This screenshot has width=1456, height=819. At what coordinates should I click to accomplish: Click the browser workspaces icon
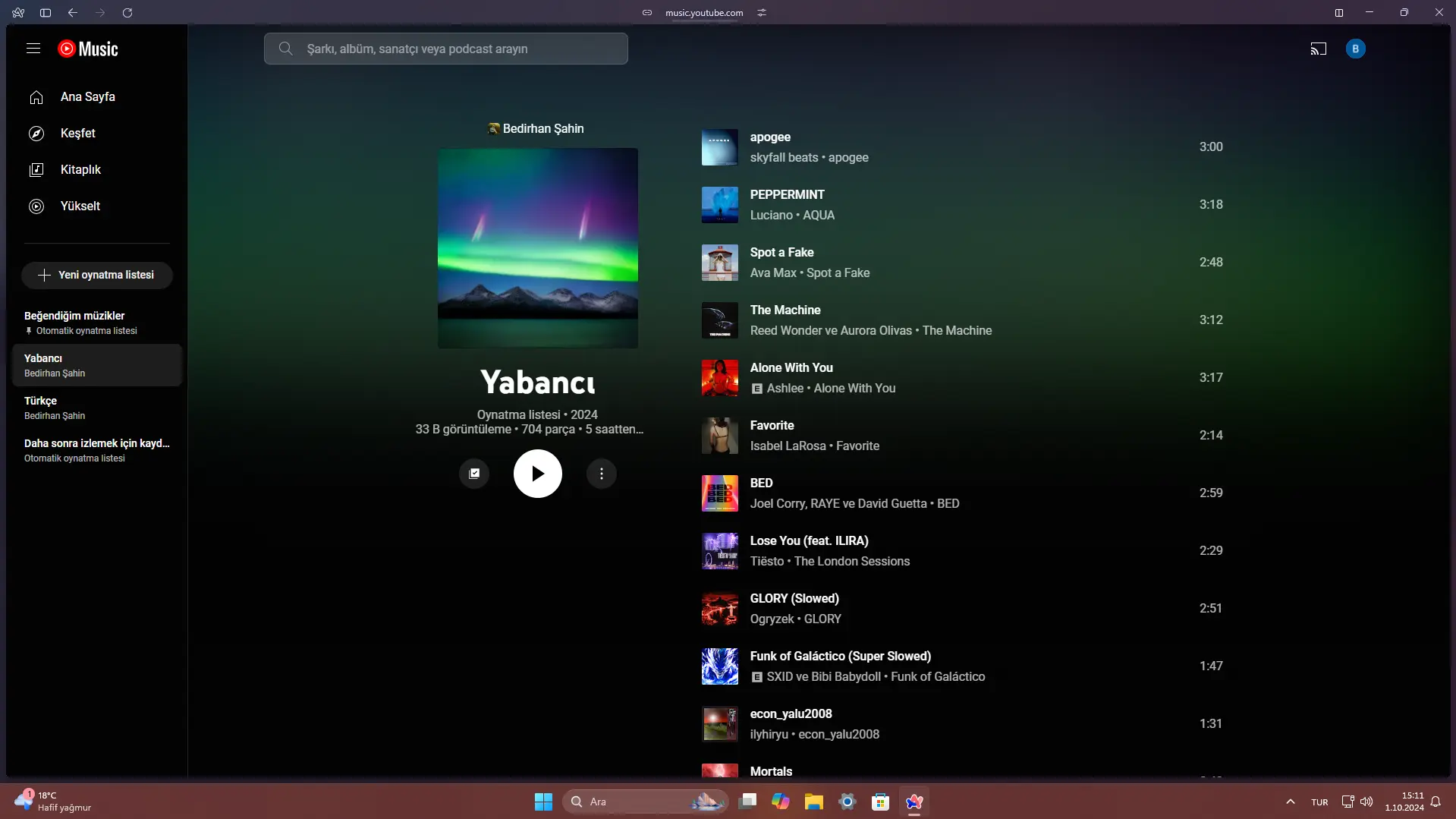pyautogui.click(x=18, y=12)
